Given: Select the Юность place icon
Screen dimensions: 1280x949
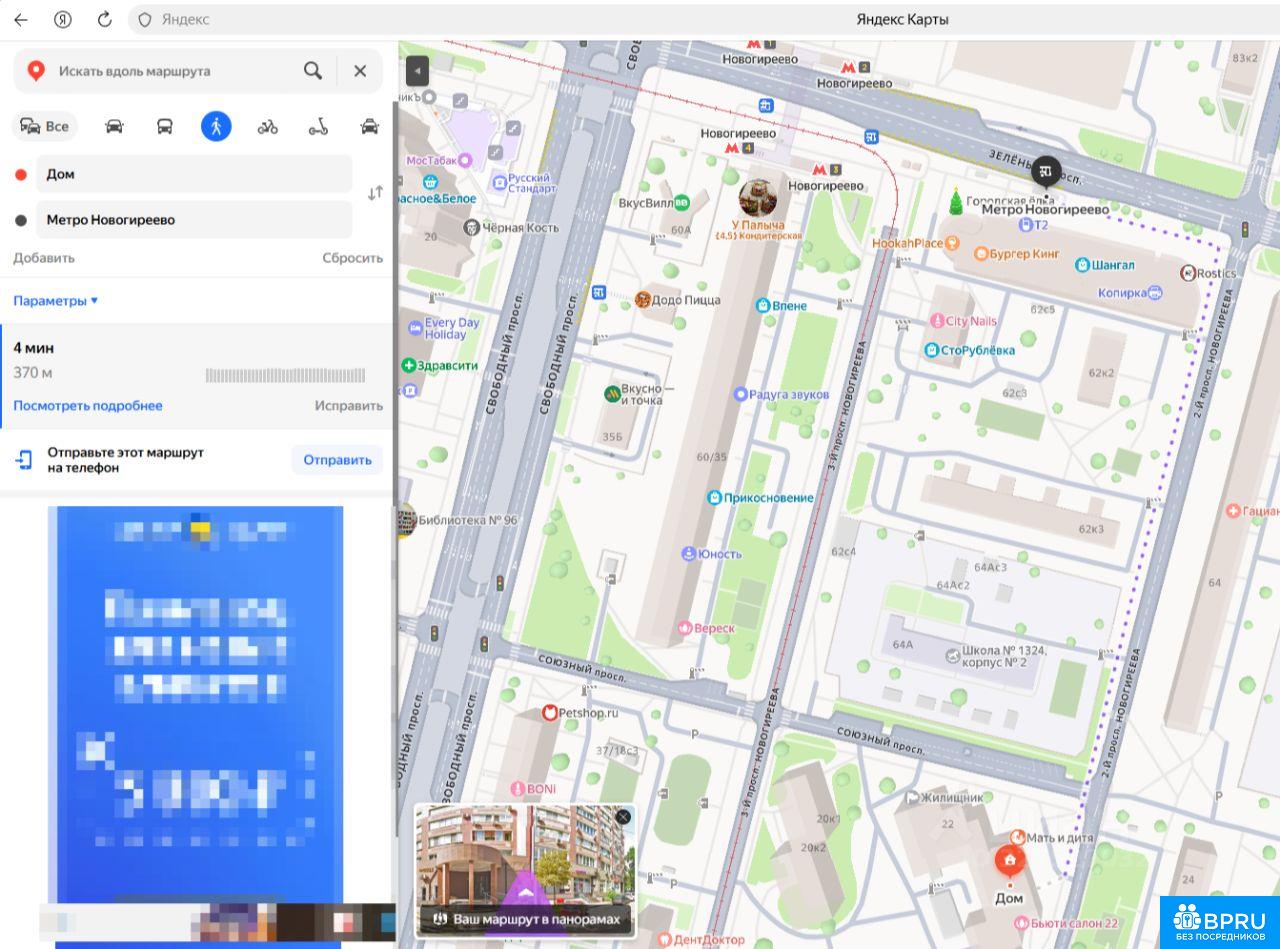Looking at the screenshot, I should tap(688, 554).
